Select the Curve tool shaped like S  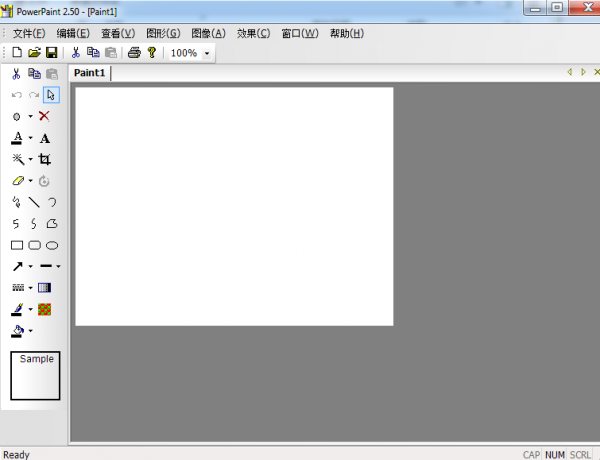16,223
